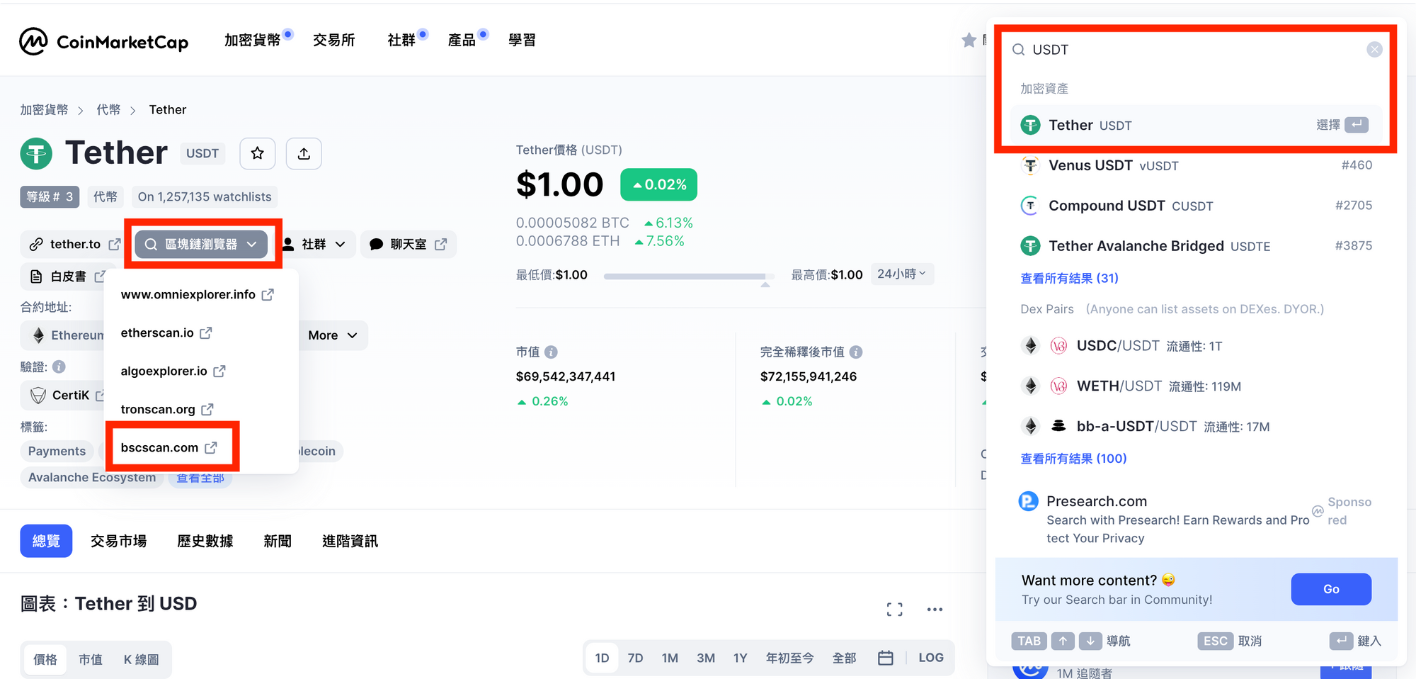Viewport: 1416px width, 692px height.
Task: Set chart range to 1M
Action: click(x=670, y=658)
